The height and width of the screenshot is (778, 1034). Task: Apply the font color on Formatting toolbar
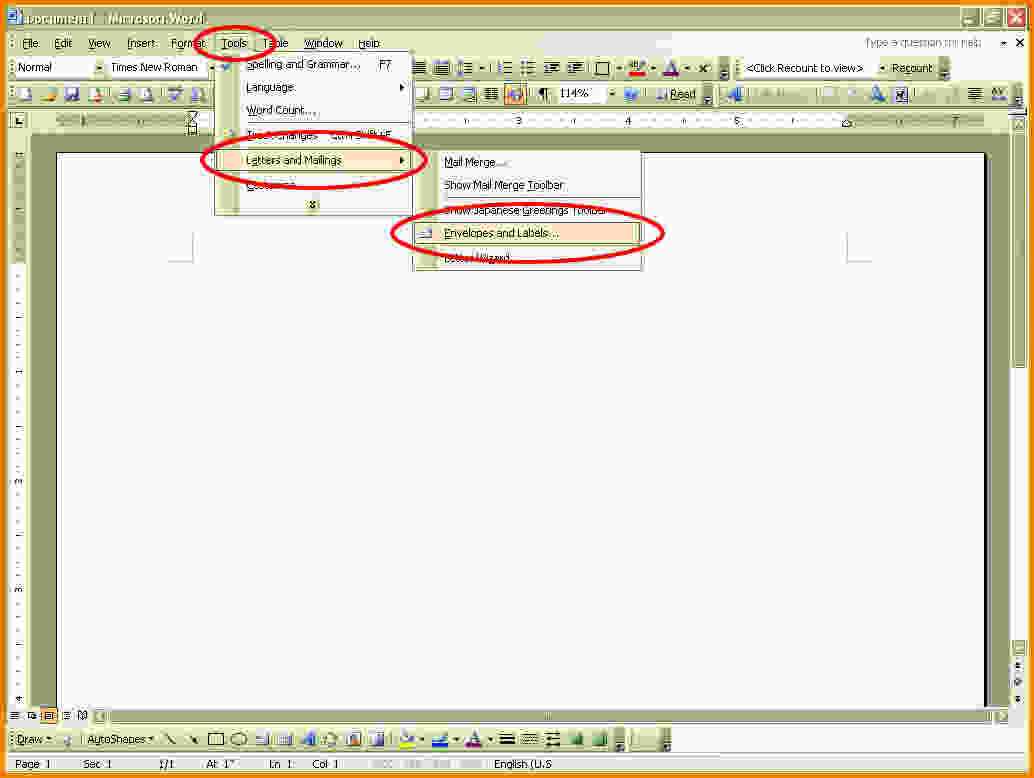pyautogui.click(x=671, y=67)
